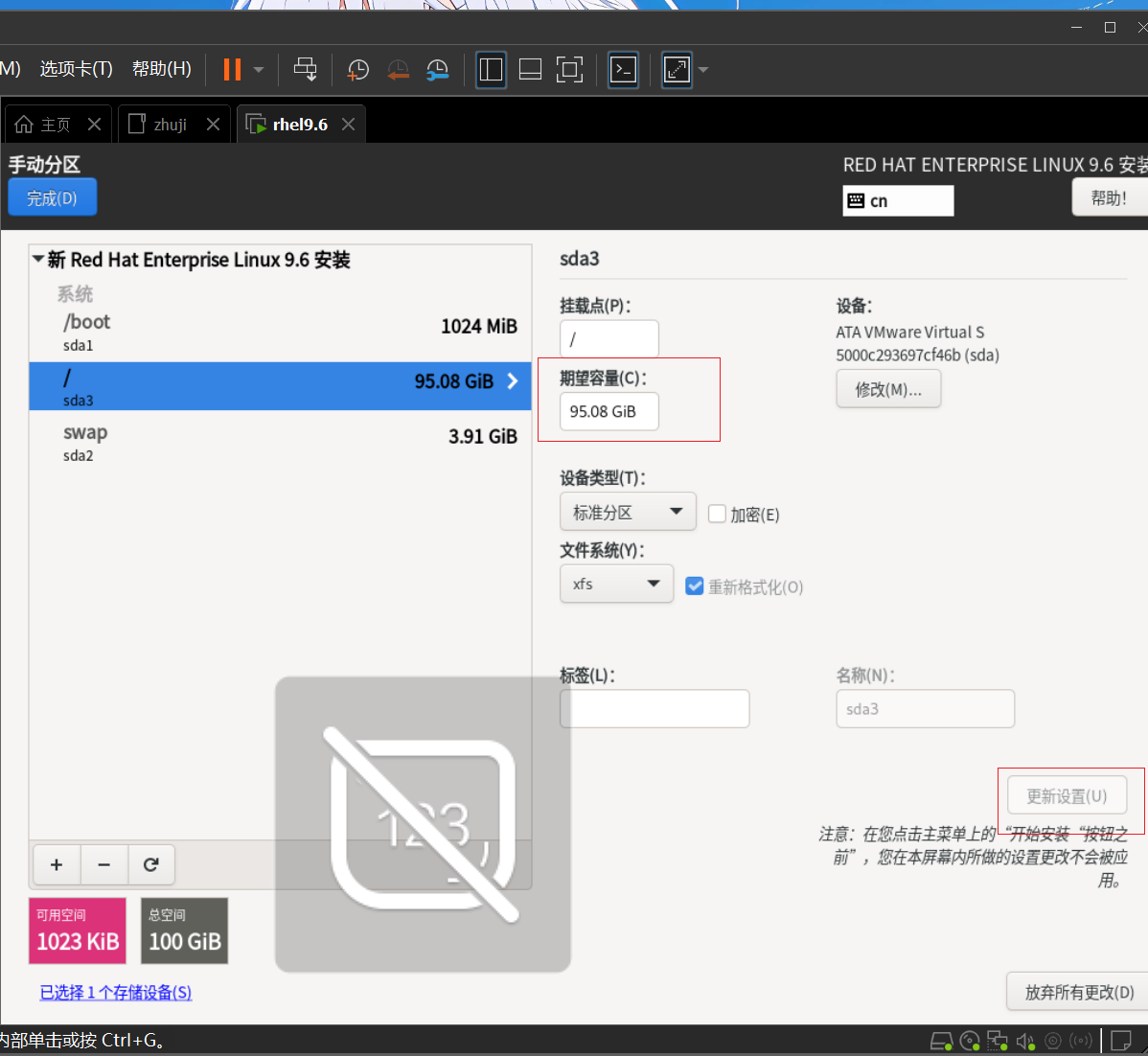Open the dropdown arrow beside the stretch icon
Viewport: 1148px width, 1056px height.
tap(703, 70)
